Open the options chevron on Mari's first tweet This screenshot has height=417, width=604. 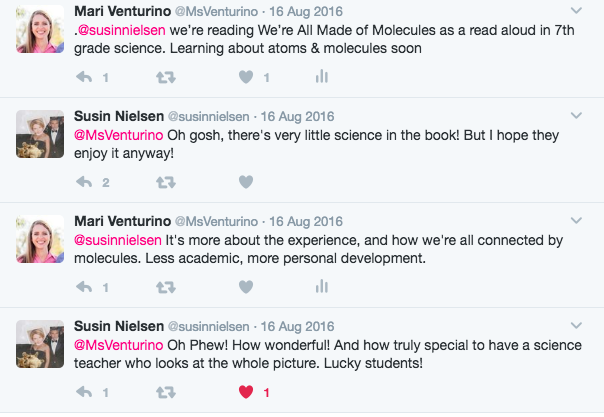click(x=575, y=10)
